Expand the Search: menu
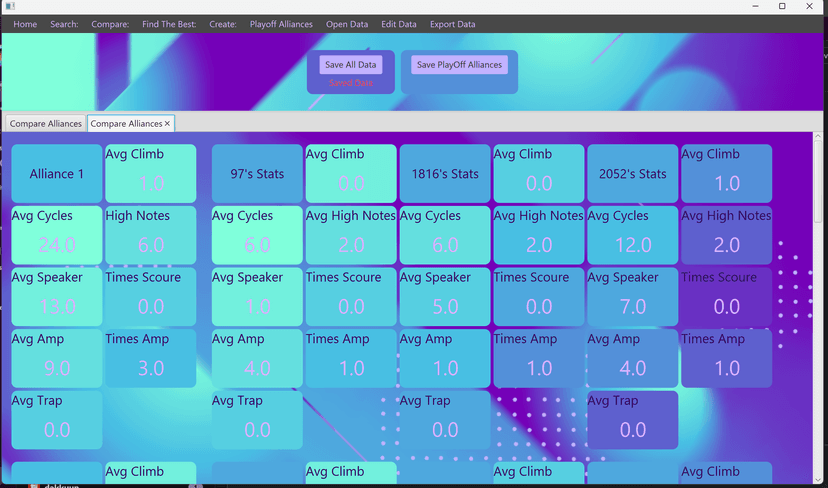The height and width of the screenshot is (488, 828). click(64, 24)
